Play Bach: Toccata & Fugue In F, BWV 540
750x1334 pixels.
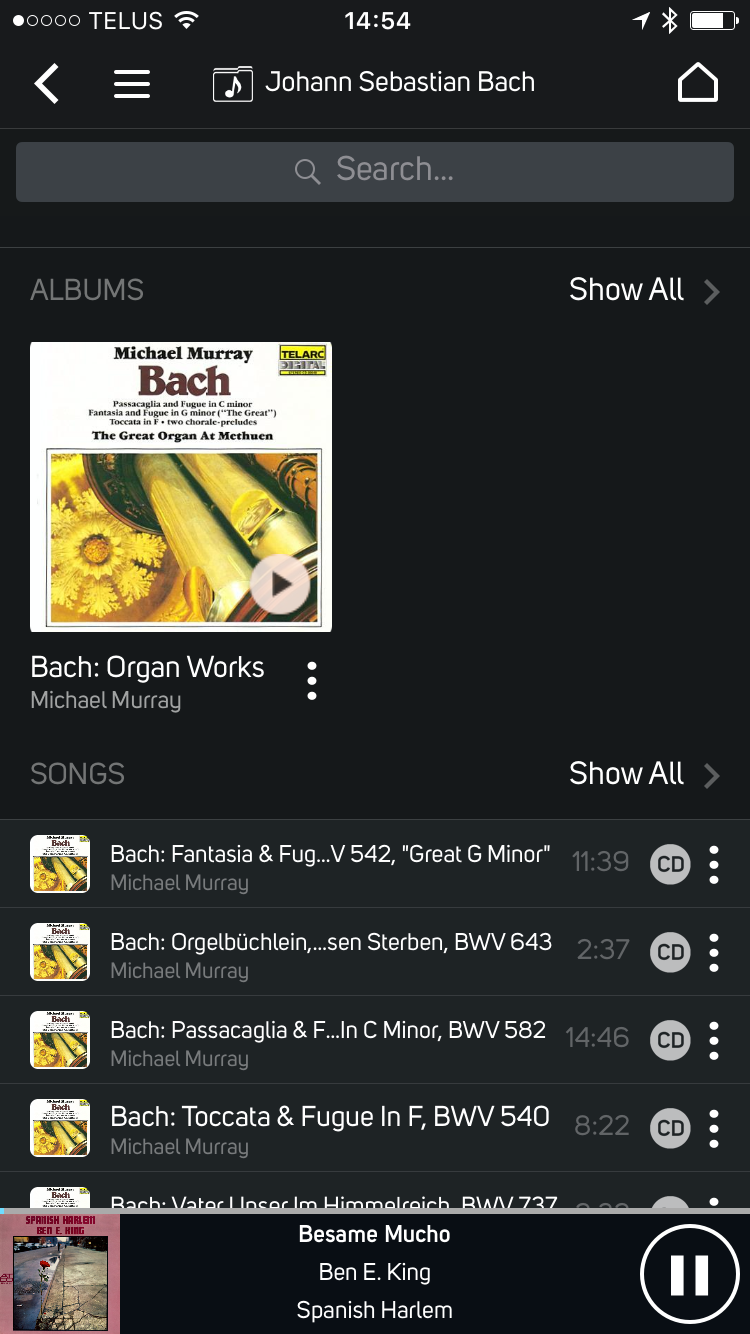pyautogui.click(x=330, y=1128)
